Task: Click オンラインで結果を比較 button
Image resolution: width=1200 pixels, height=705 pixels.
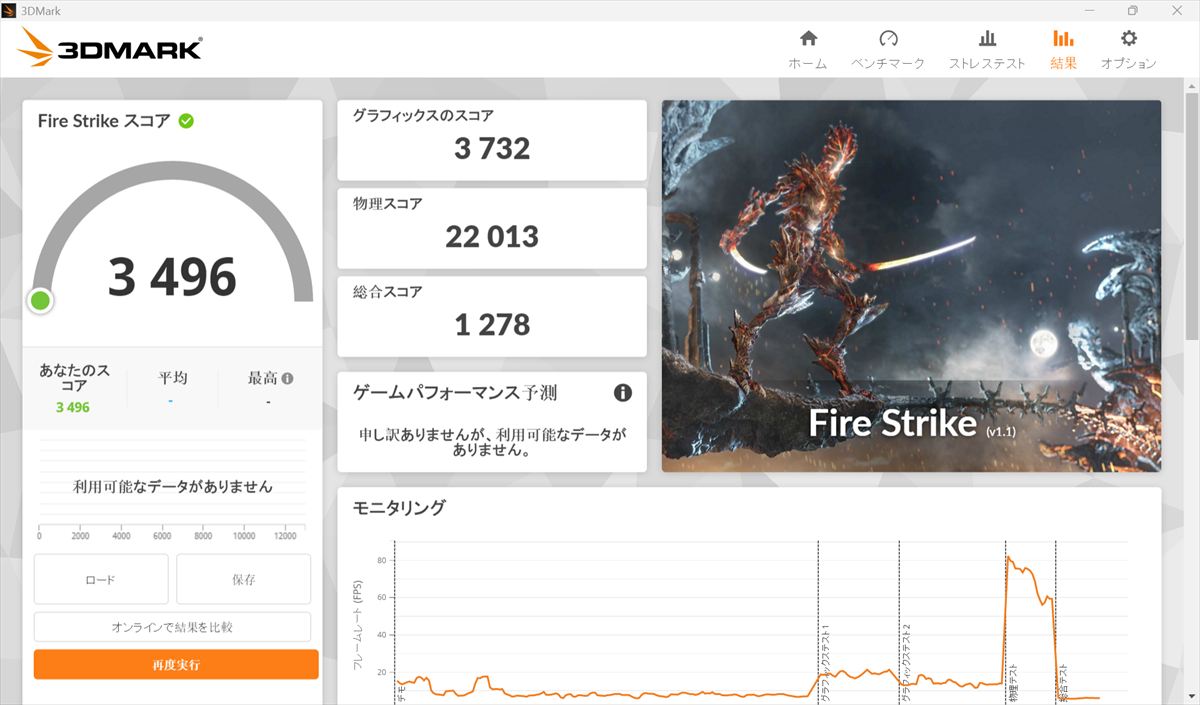Action: tap(172, 627)
